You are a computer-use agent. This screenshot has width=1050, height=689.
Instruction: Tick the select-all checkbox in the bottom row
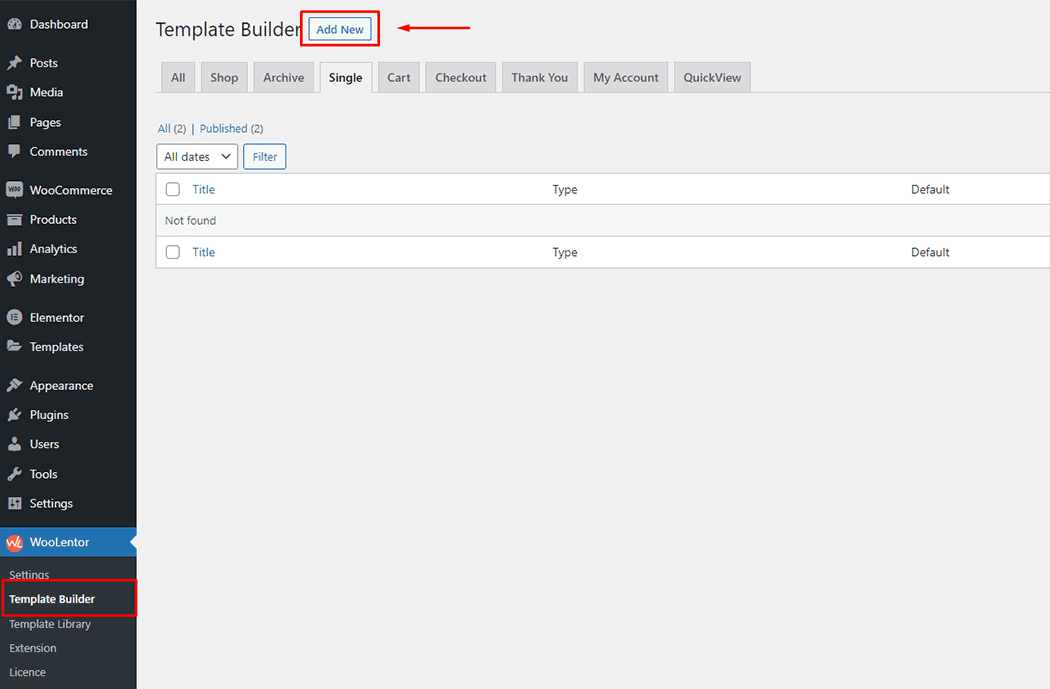tap(172, 252)
